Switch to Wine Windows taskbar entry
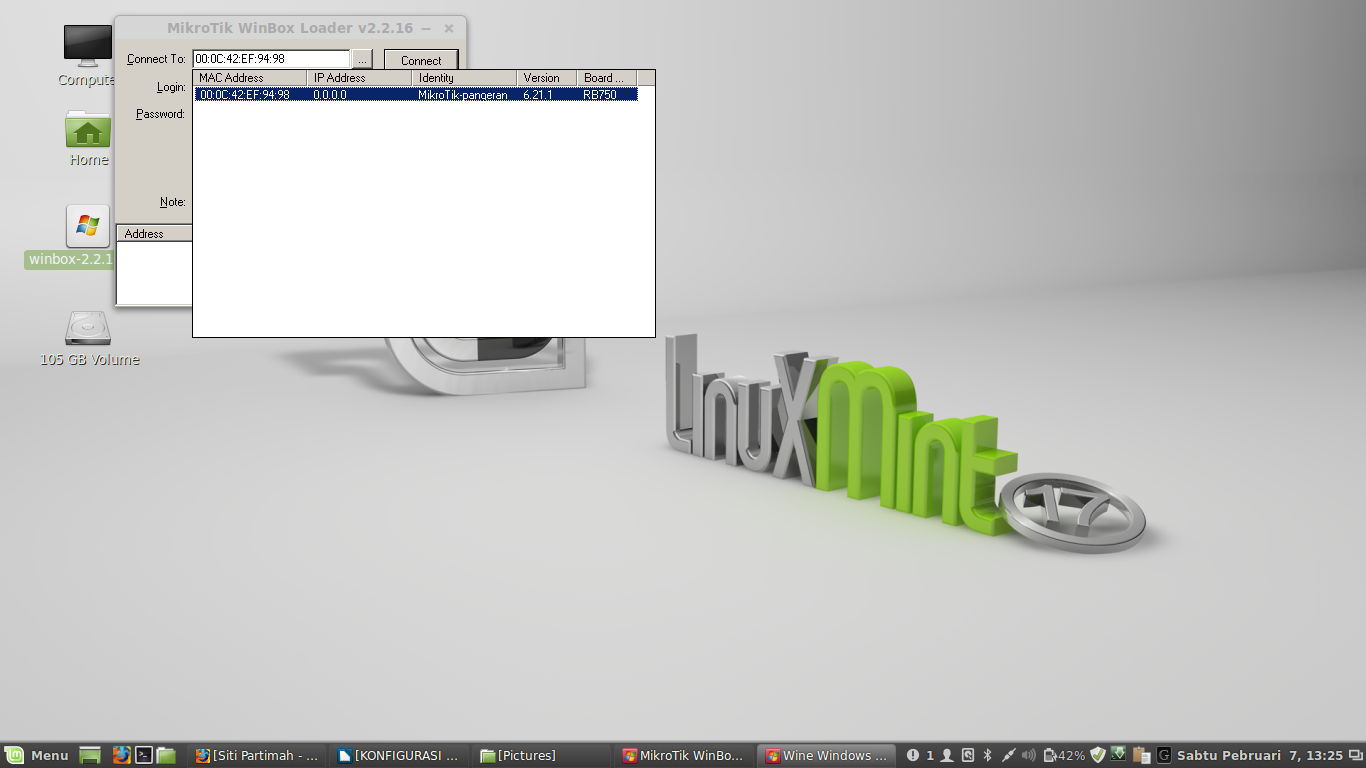The image size is (1366, 768). [825, 755]
